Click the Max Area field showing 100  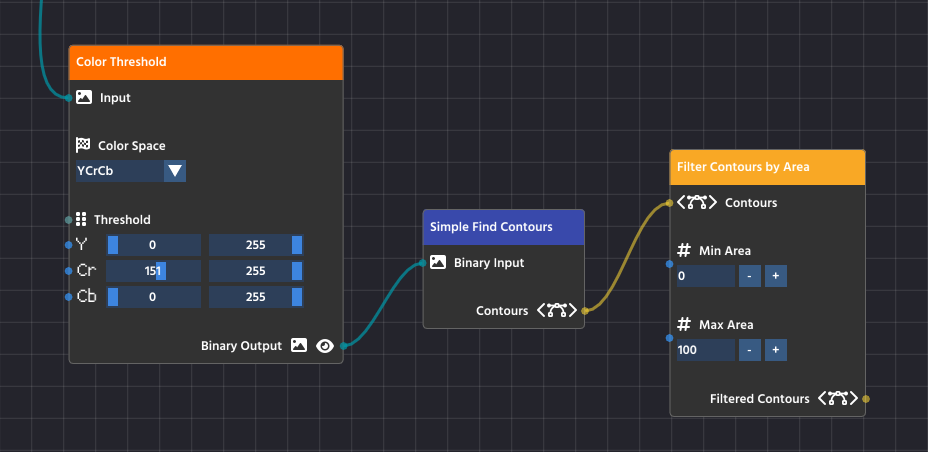tap(705, 350)
